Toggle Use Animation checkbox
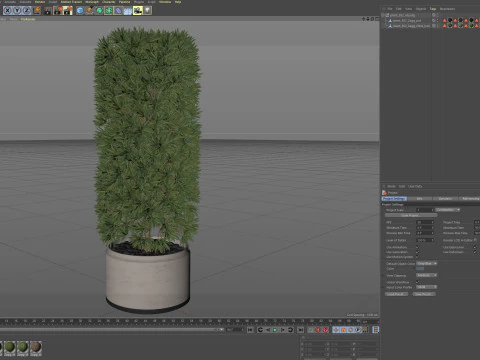 coord(417,247)
